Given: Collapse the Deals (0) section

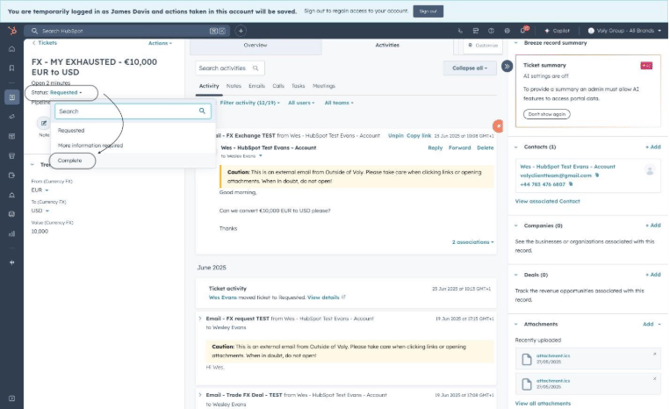Looking at the screenshot, I should pyautogui.click(x=516, y=275).
